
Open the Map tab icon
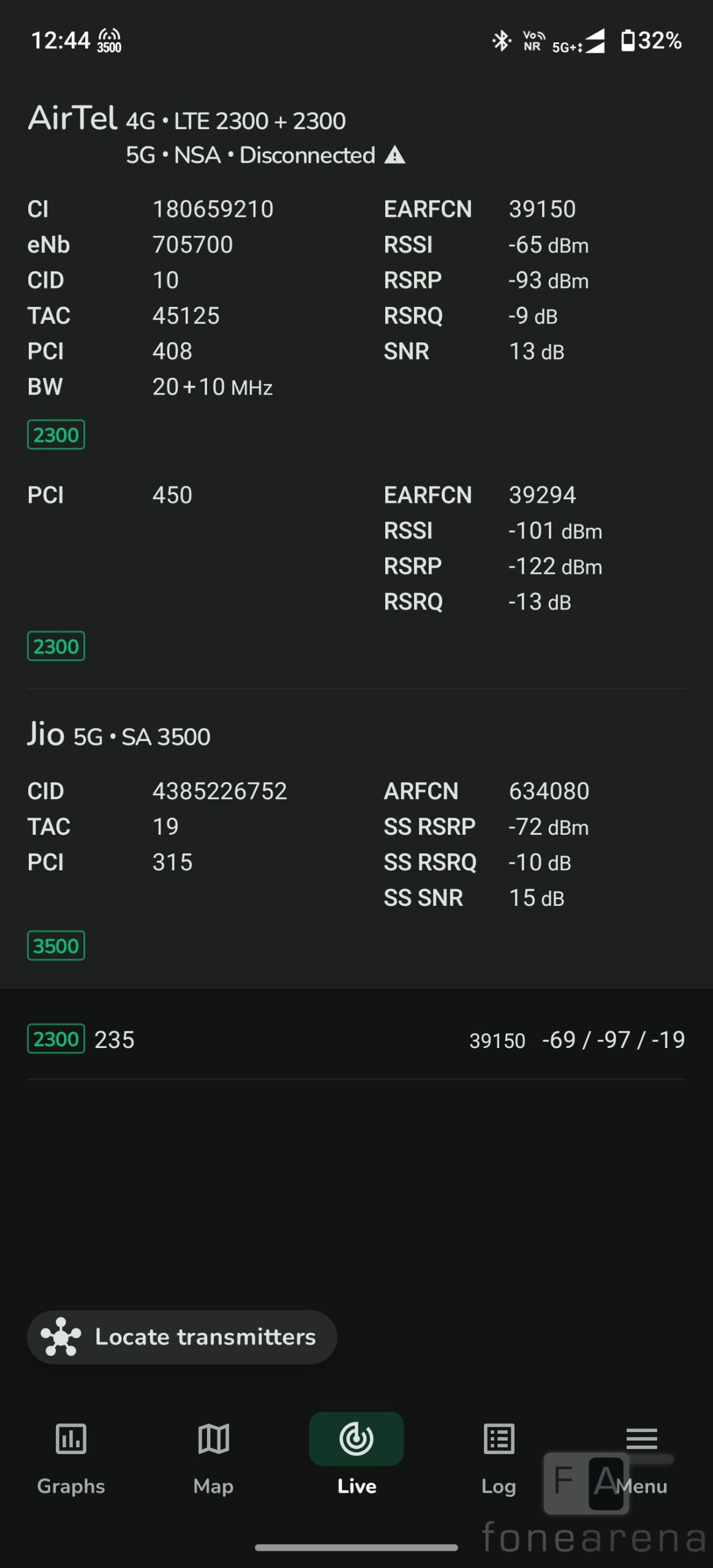tap(213, 1438)
